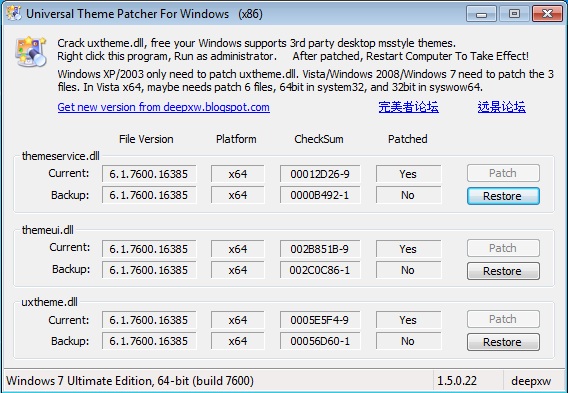The image size is (568, 393).
Task: Click deepxw author name in status bar
Action: pos(531,381)
